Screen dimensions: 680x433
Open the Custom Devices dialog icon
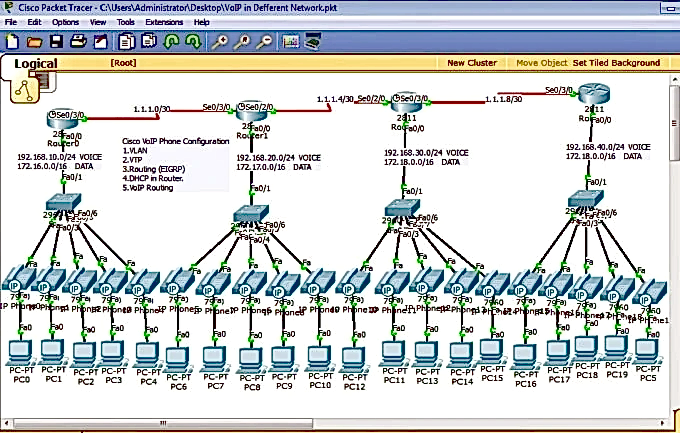[313, 42]
